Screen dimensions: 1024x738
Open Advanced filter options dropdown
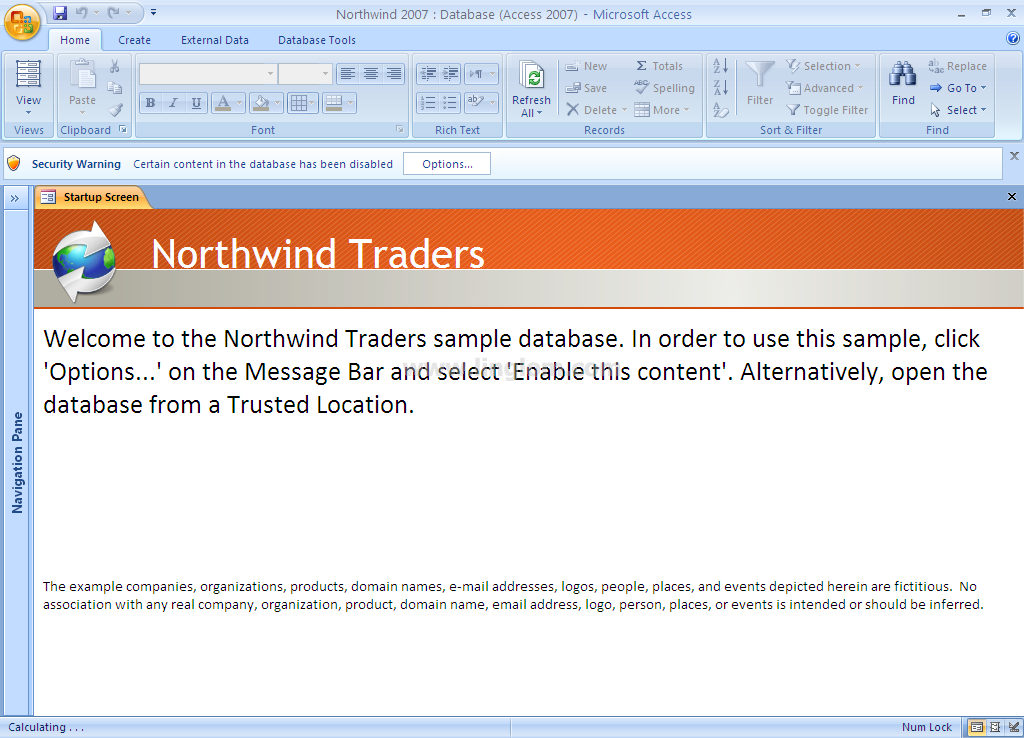coord(825,88)
